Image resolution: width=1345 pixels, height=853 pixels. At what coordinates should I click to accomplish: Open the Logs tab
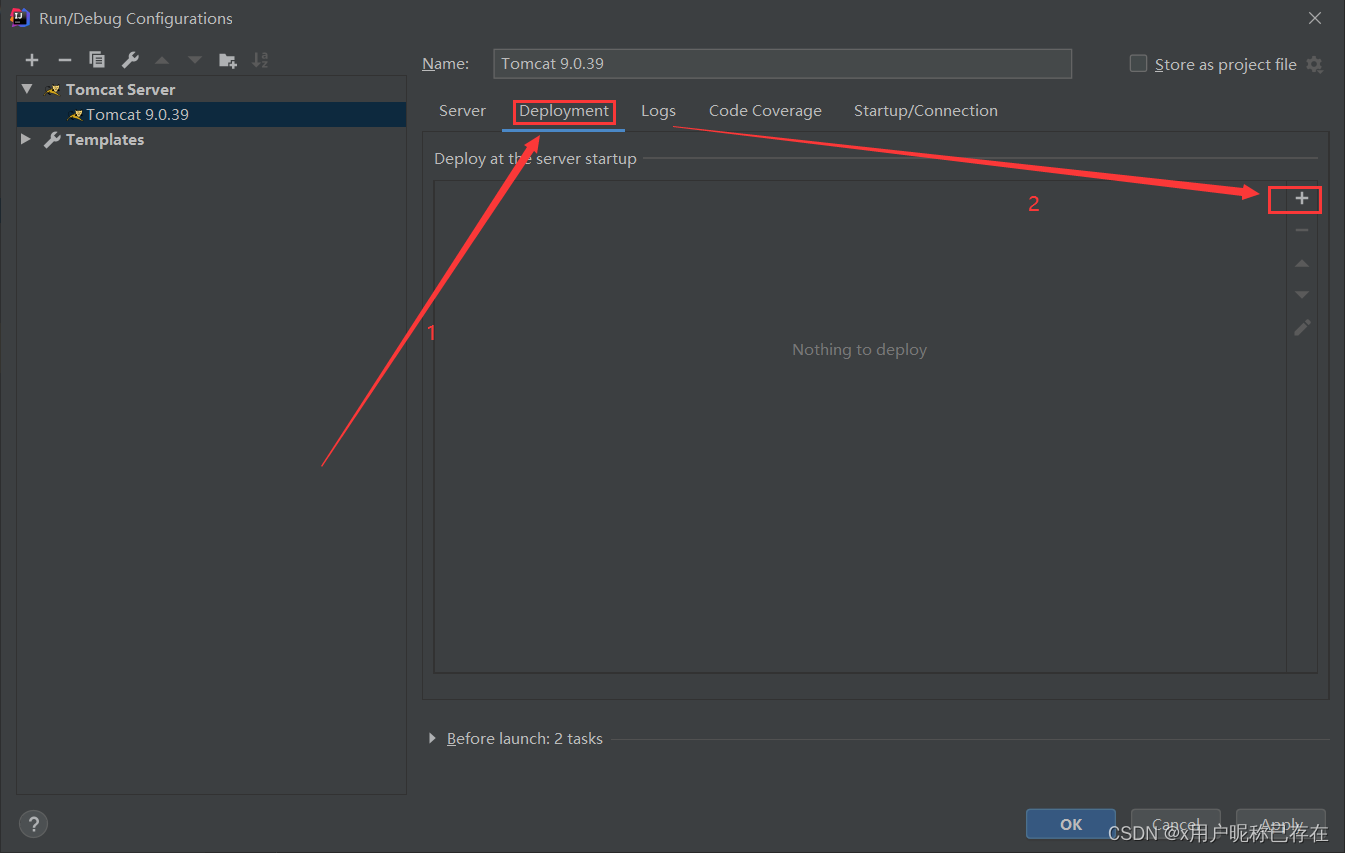(x=658, y=110)
